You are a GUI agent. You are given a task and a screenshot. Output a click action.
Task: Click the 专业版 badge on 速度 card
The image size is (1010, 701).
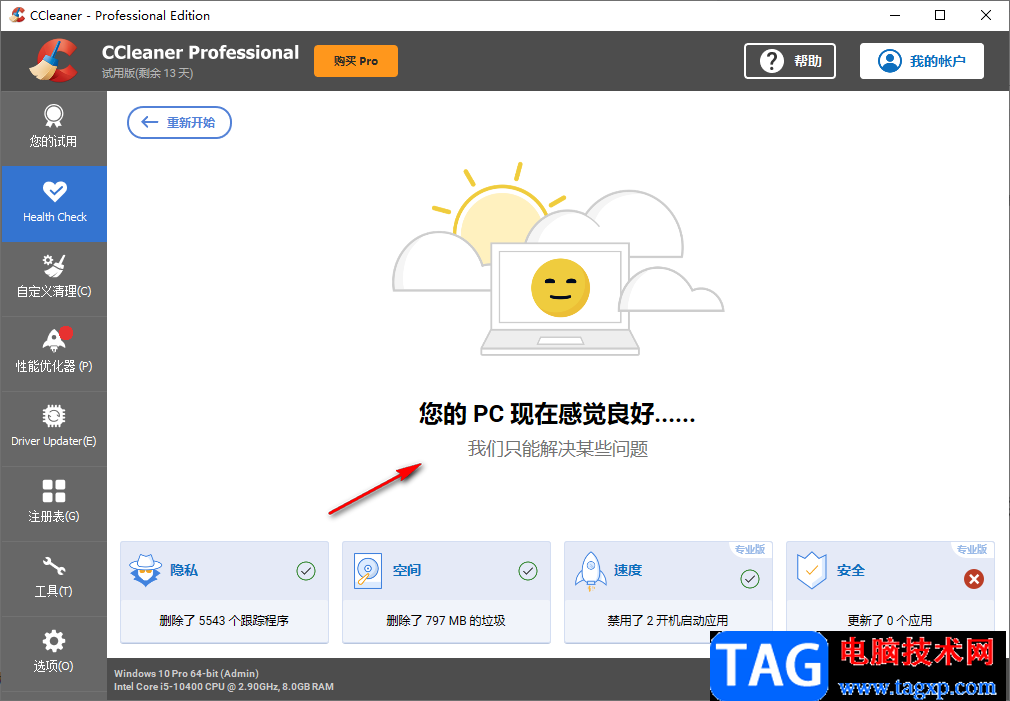pyautogui.click(x=750, y=549)
